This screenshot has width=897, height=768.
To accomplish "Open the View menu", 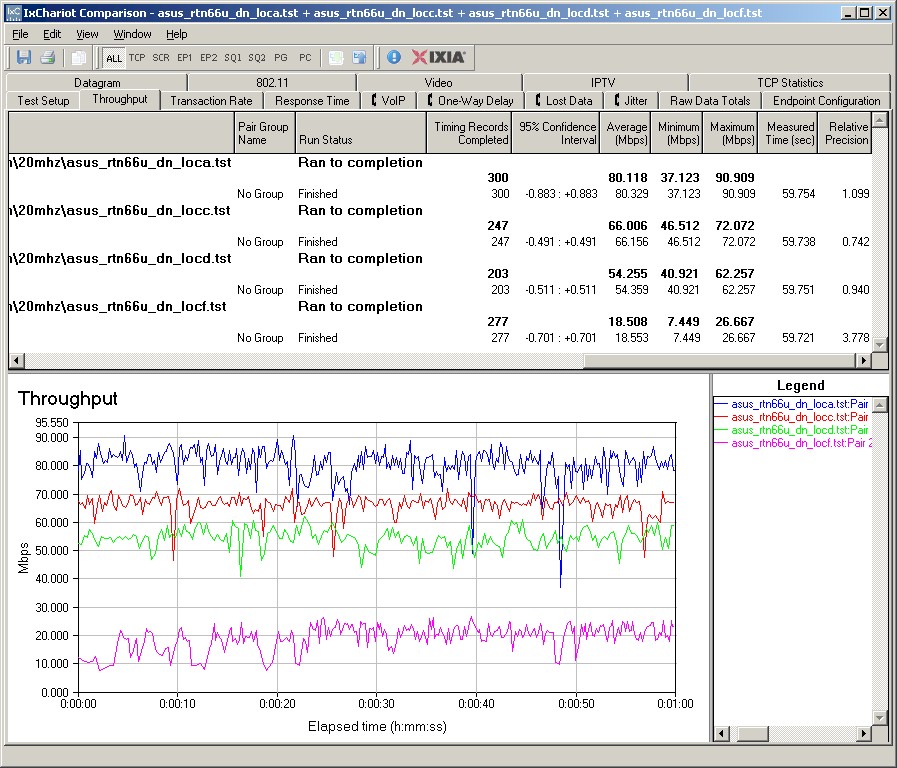I will [x=87, y=34].
